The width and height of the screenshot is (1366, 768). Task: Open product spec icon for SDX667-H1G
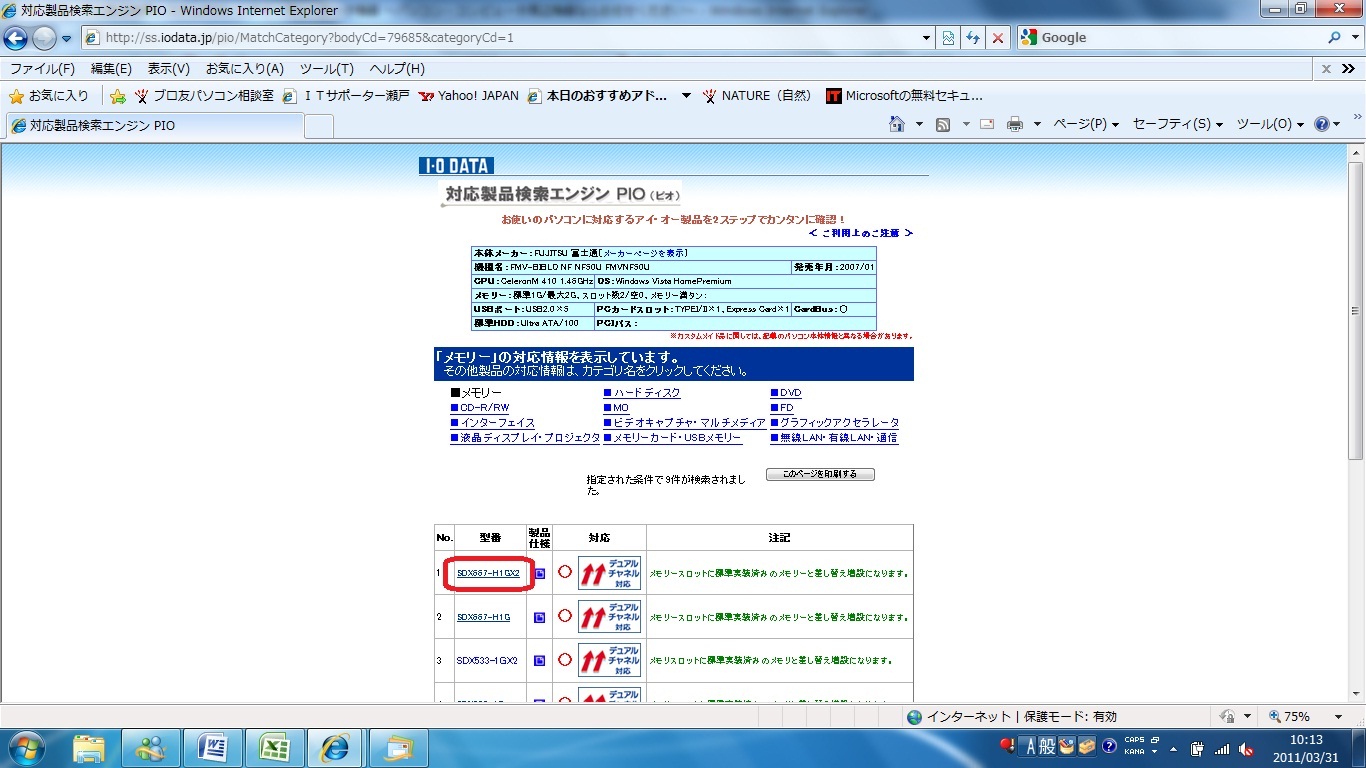pos(540,618)
